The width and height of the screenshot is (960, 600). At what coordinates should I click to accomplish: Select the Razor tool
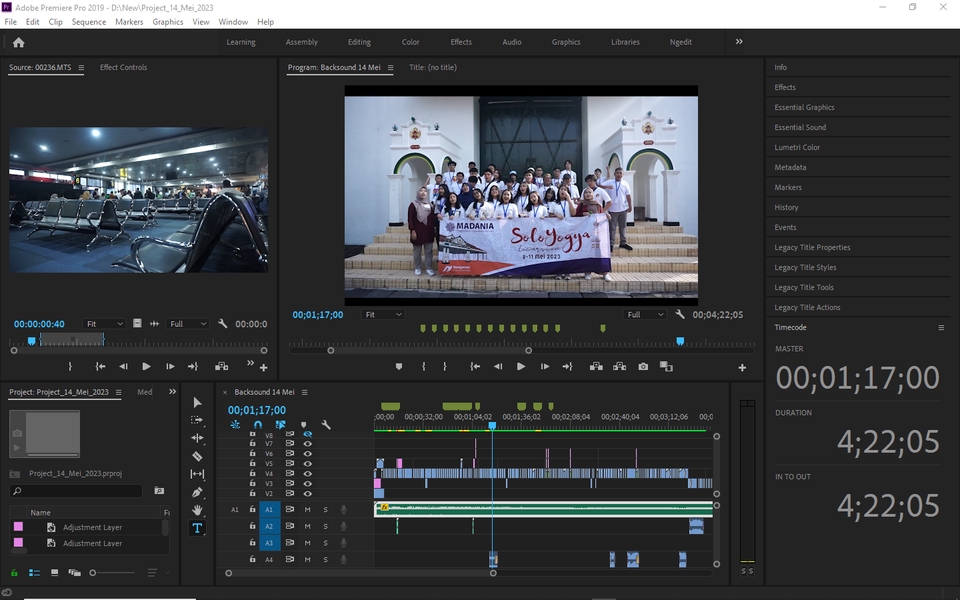coord(197,456)
